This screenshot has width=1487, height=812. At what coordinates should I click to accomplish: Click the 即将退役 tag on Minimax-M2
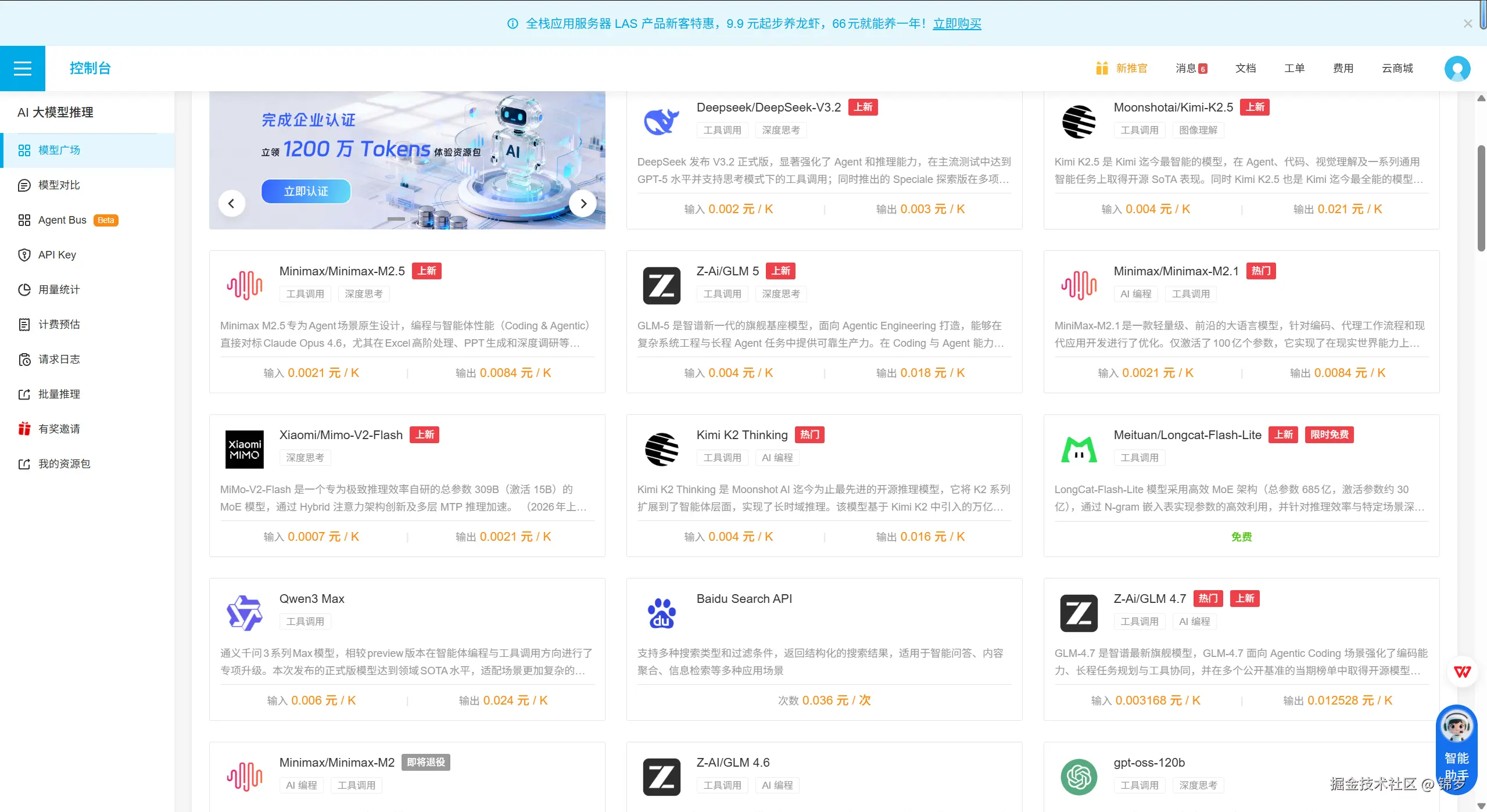425,763
